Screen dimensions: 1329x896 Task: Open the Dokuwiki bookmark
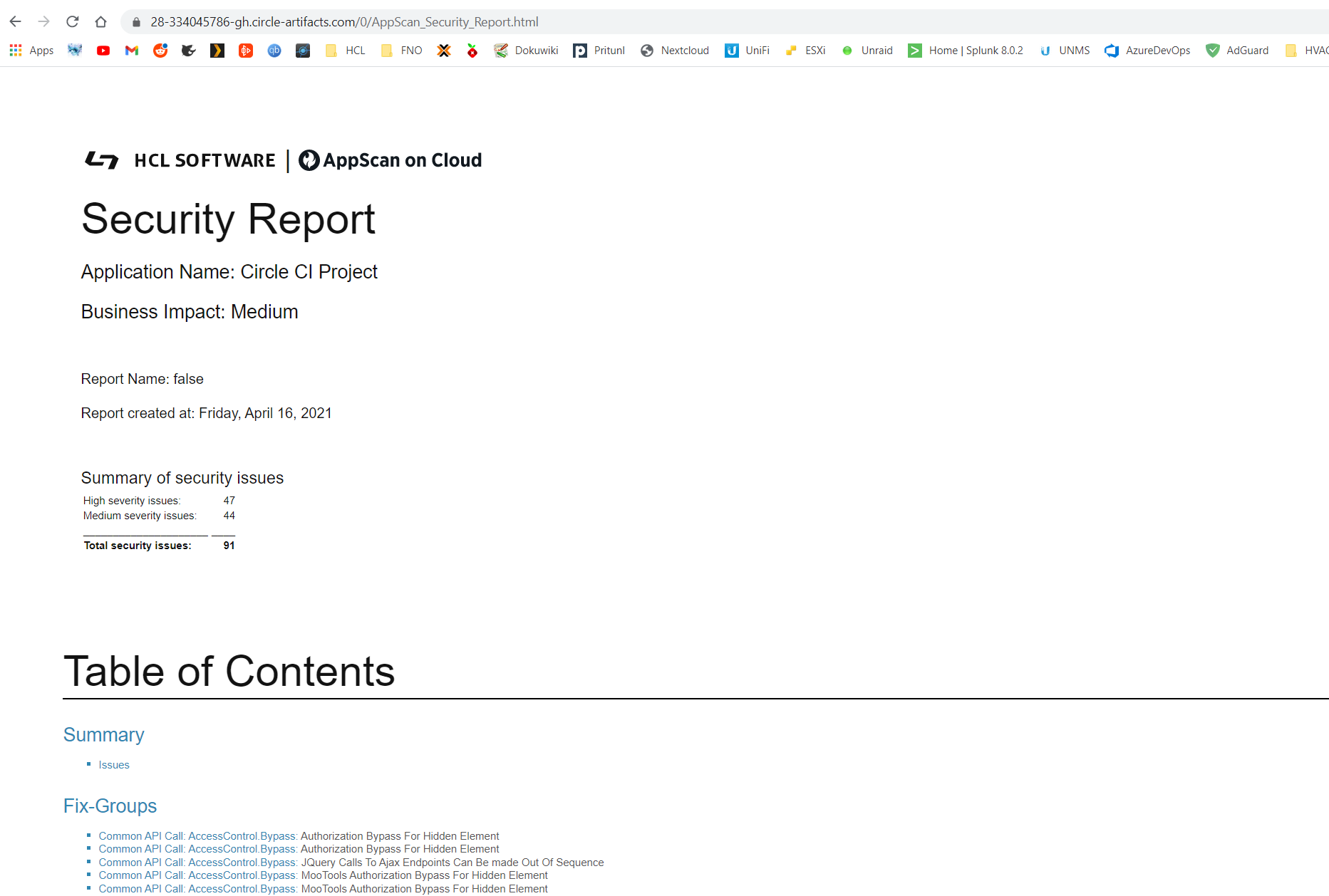pos(527,51)
